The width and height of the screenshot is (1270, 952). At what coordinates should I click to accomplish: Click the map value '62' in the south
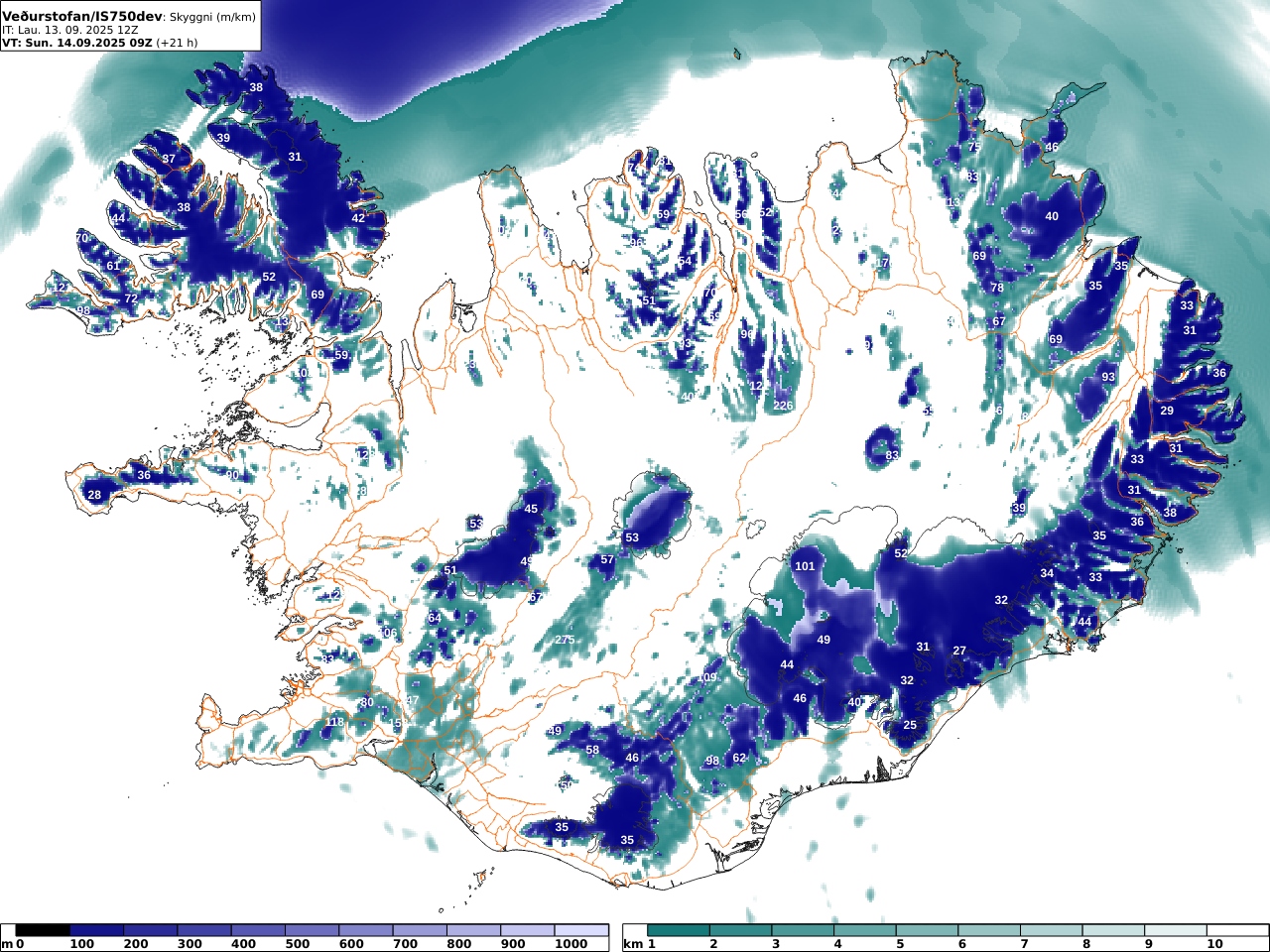[x=739, y=758]
